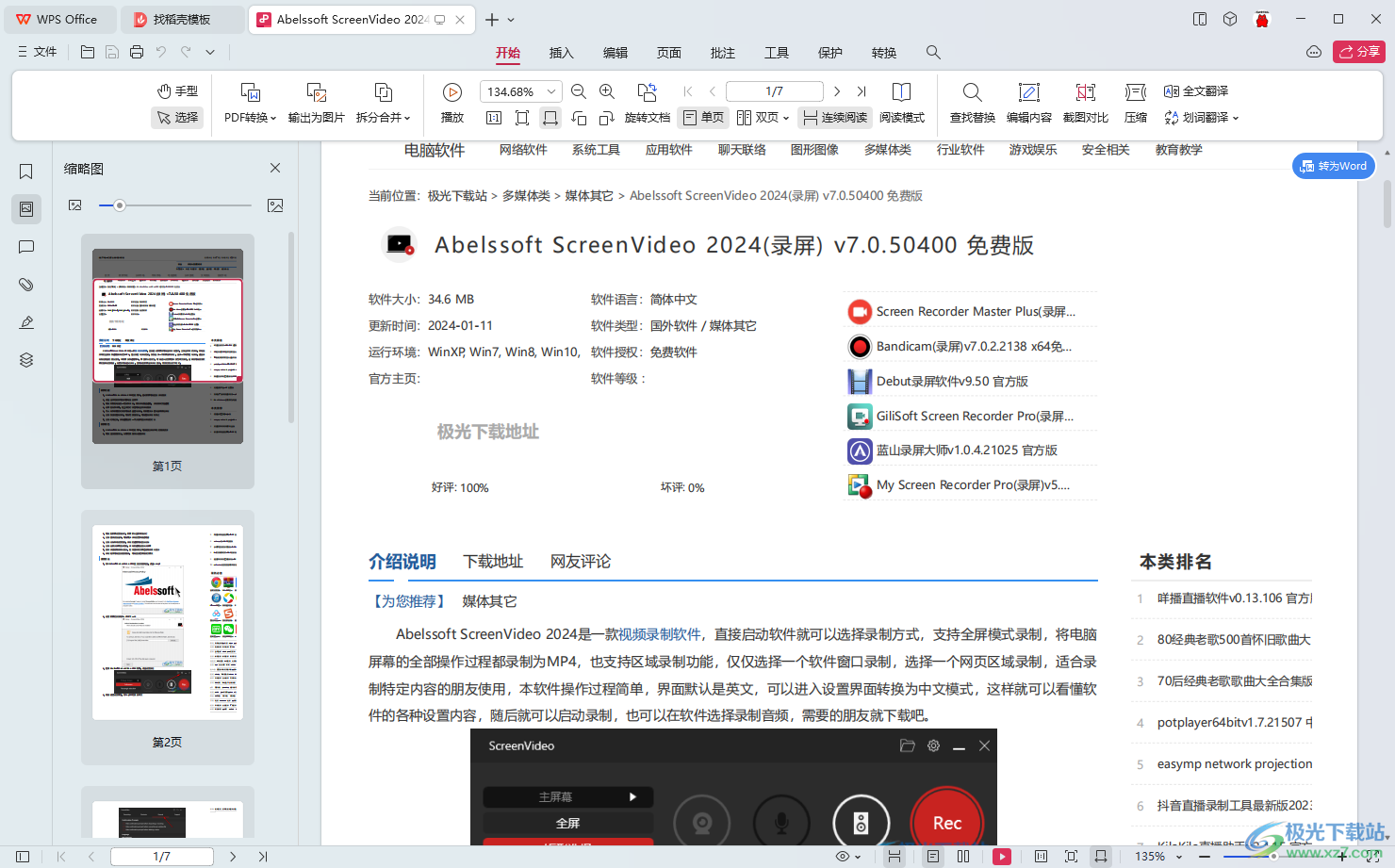Expand the PDF convert dropdown arrow
This screenshot has height=868, width=1395.
click(273, 119)
